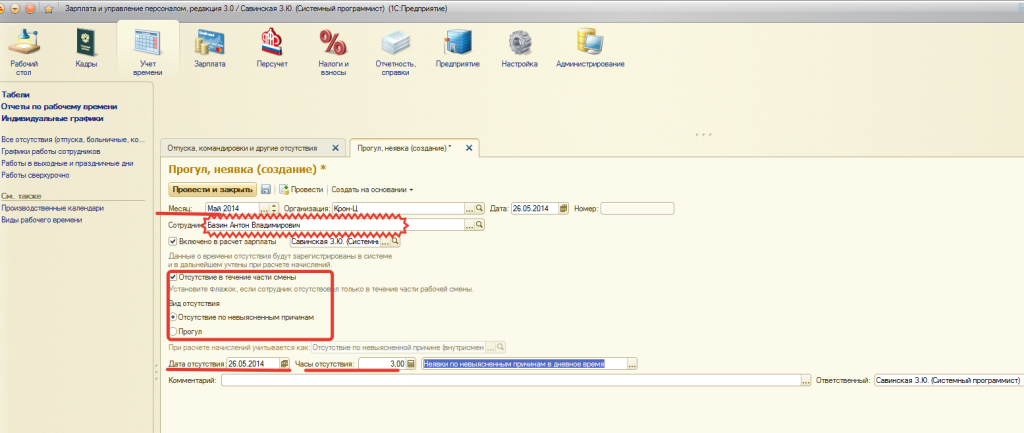Switch to Отпуска, командировки и другие отсутствия tab

pyautogui.click(x=242, y=148)
